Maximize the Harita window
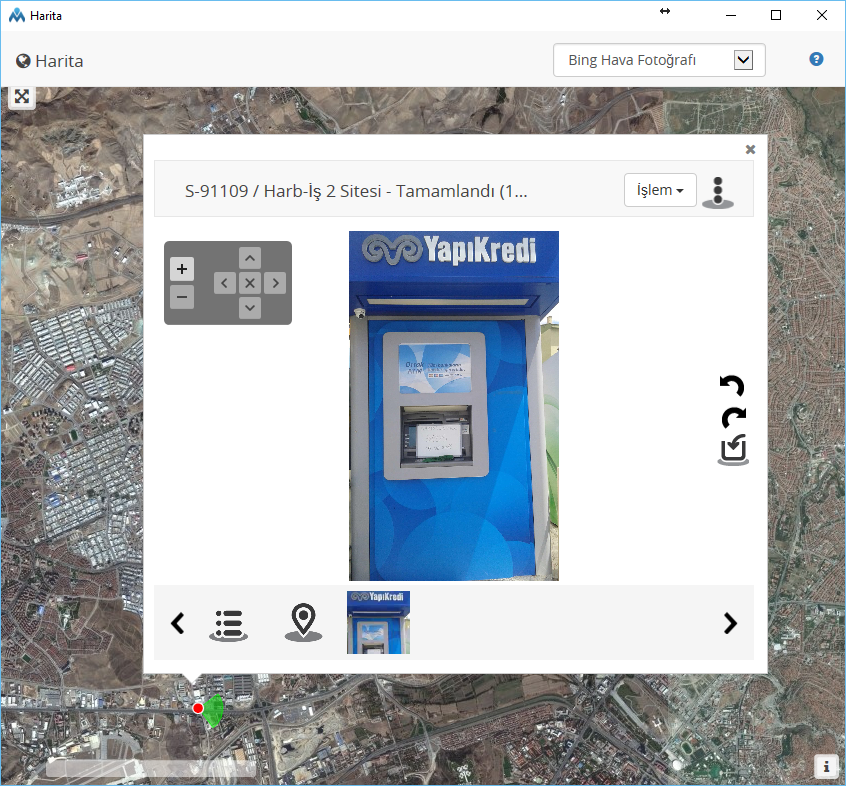 (776, 15)
